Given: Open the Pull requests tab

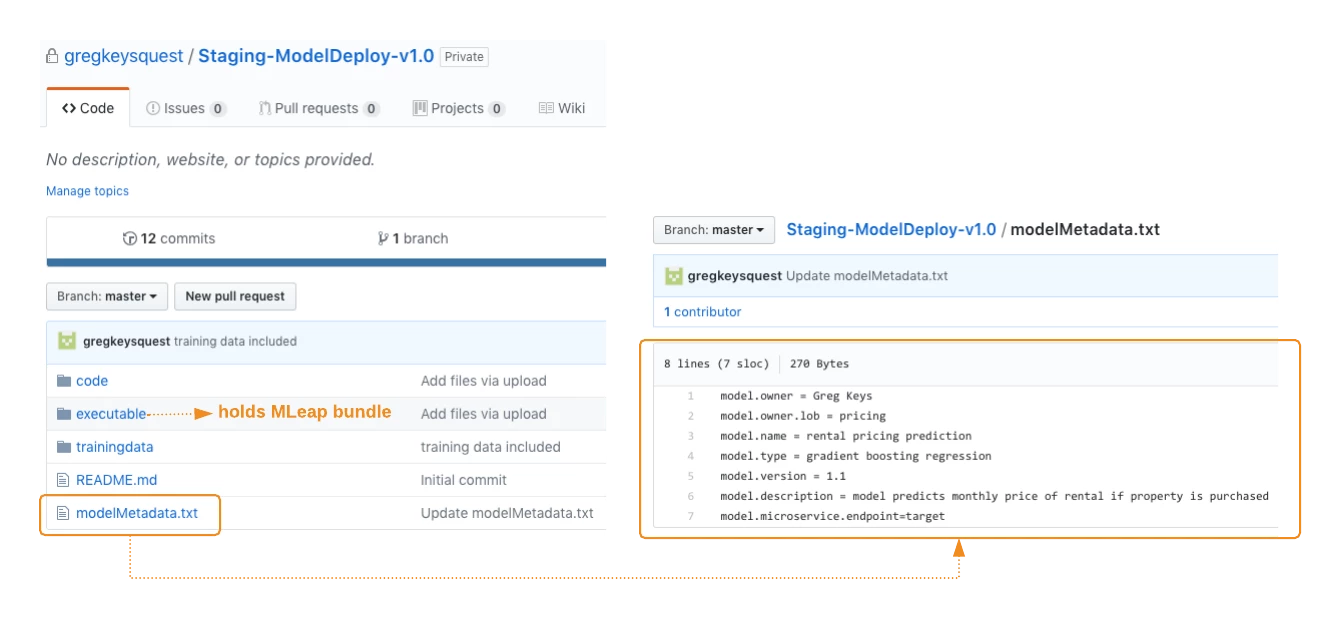Looking at the screenshot, I should point(319,108).
